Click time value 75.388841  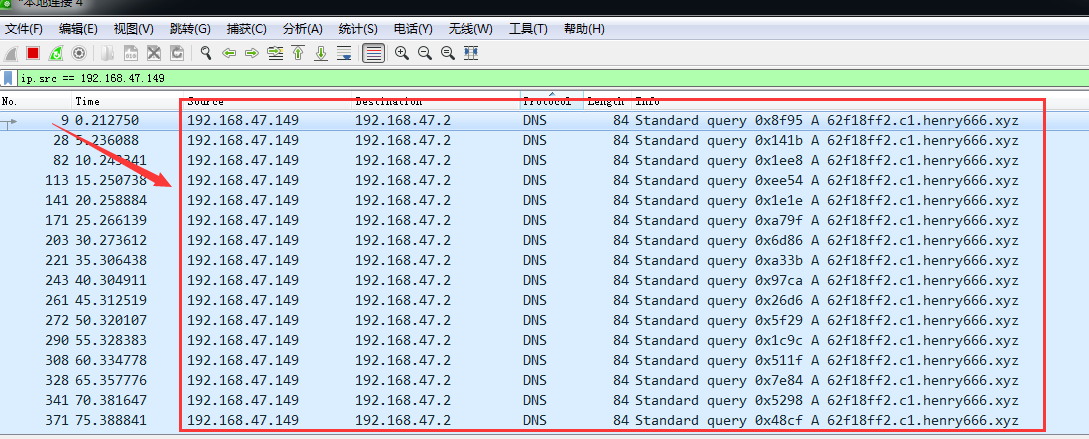(111, 421)
